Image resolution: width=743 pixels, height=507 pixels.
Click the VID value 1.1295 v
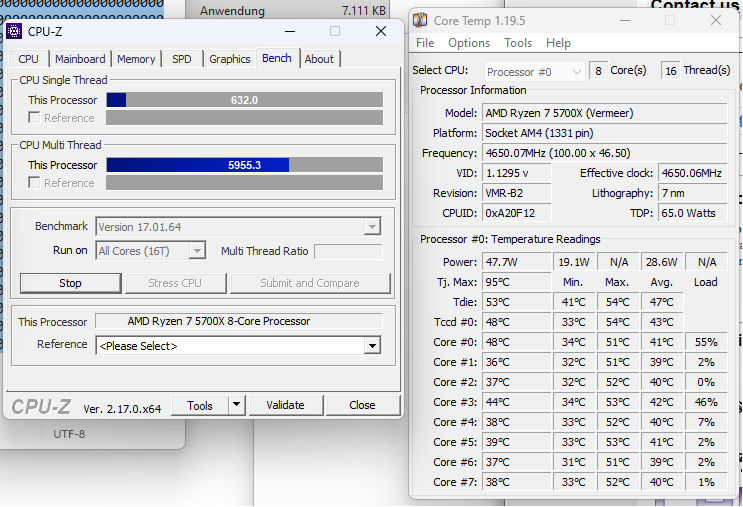click(516, 173)
